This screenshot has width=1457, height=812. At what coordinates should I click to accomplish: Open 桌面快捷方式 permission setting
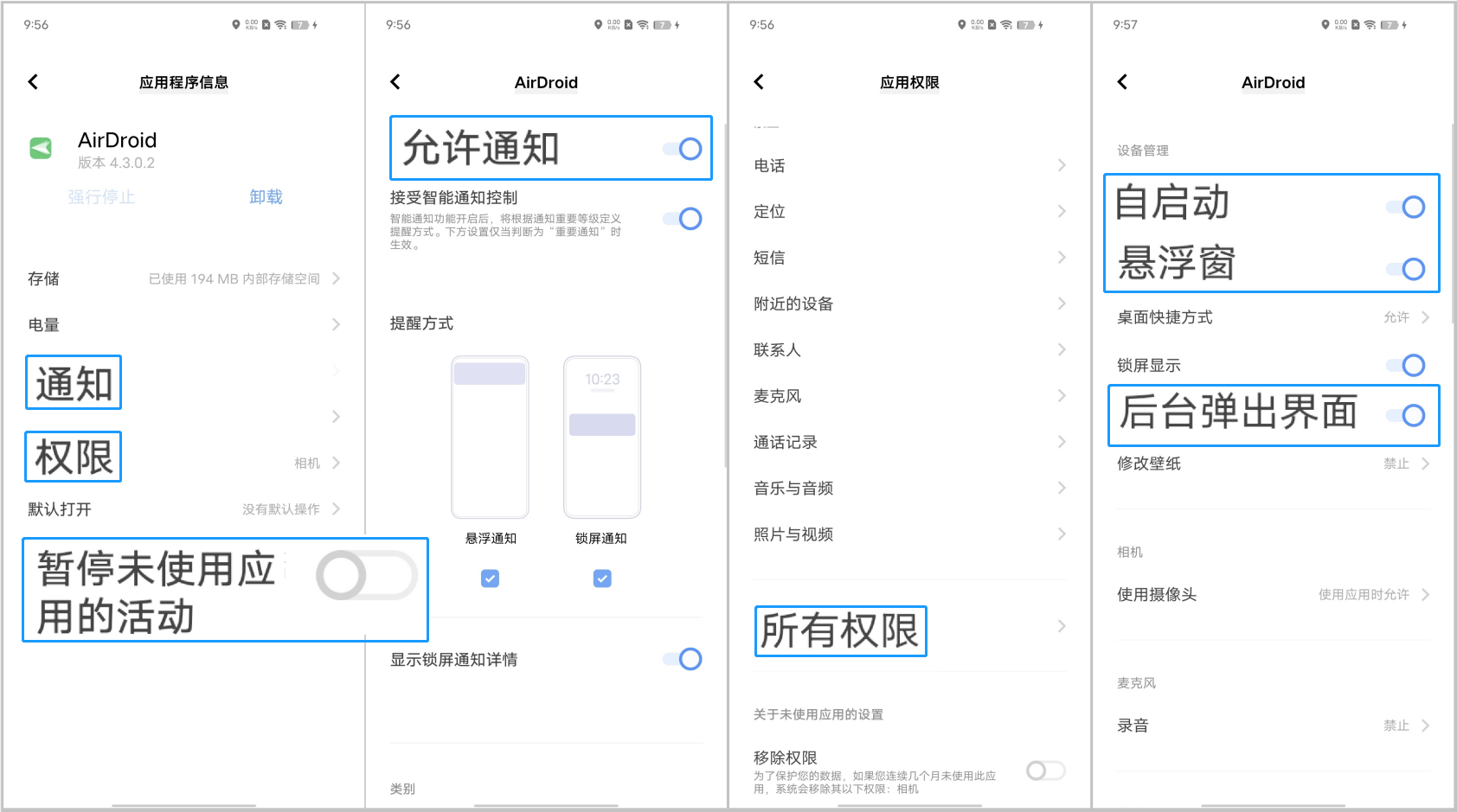coord(1273,317)
